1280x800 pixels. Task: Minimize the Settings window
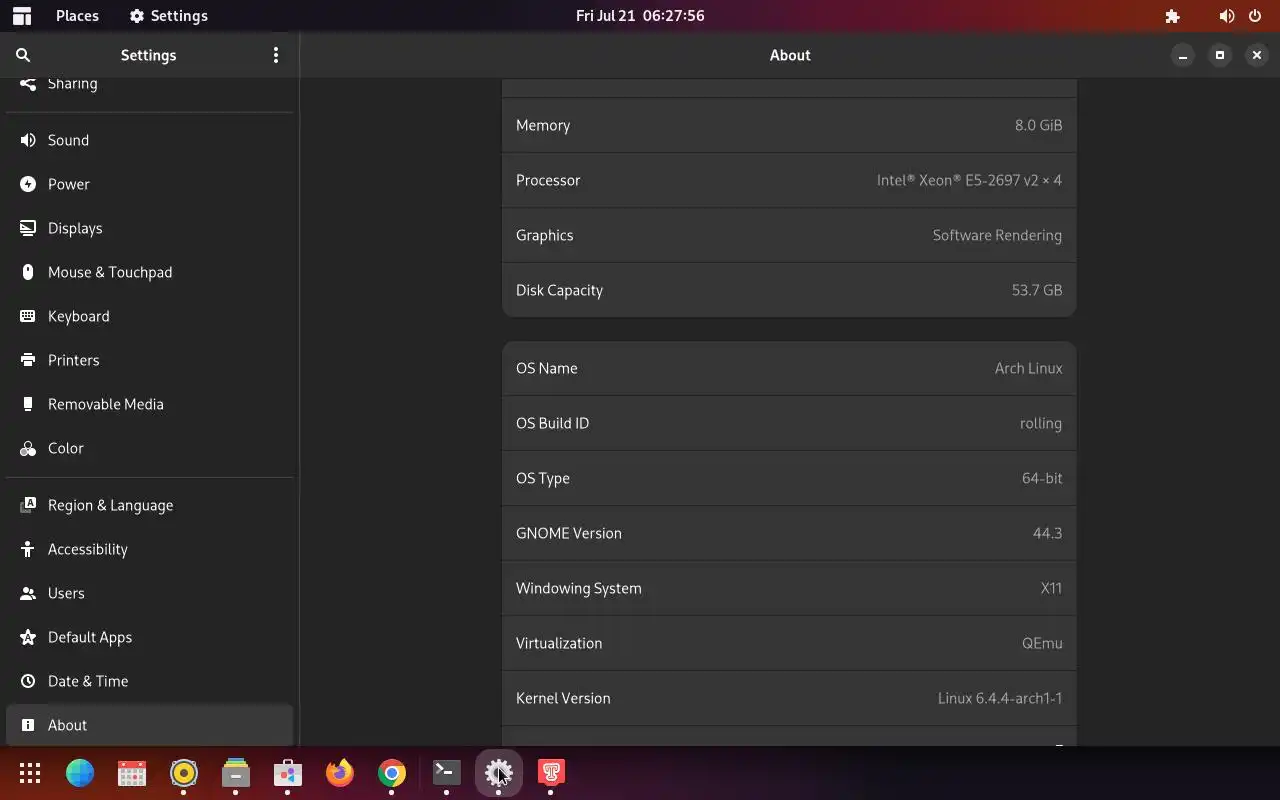1183,56
